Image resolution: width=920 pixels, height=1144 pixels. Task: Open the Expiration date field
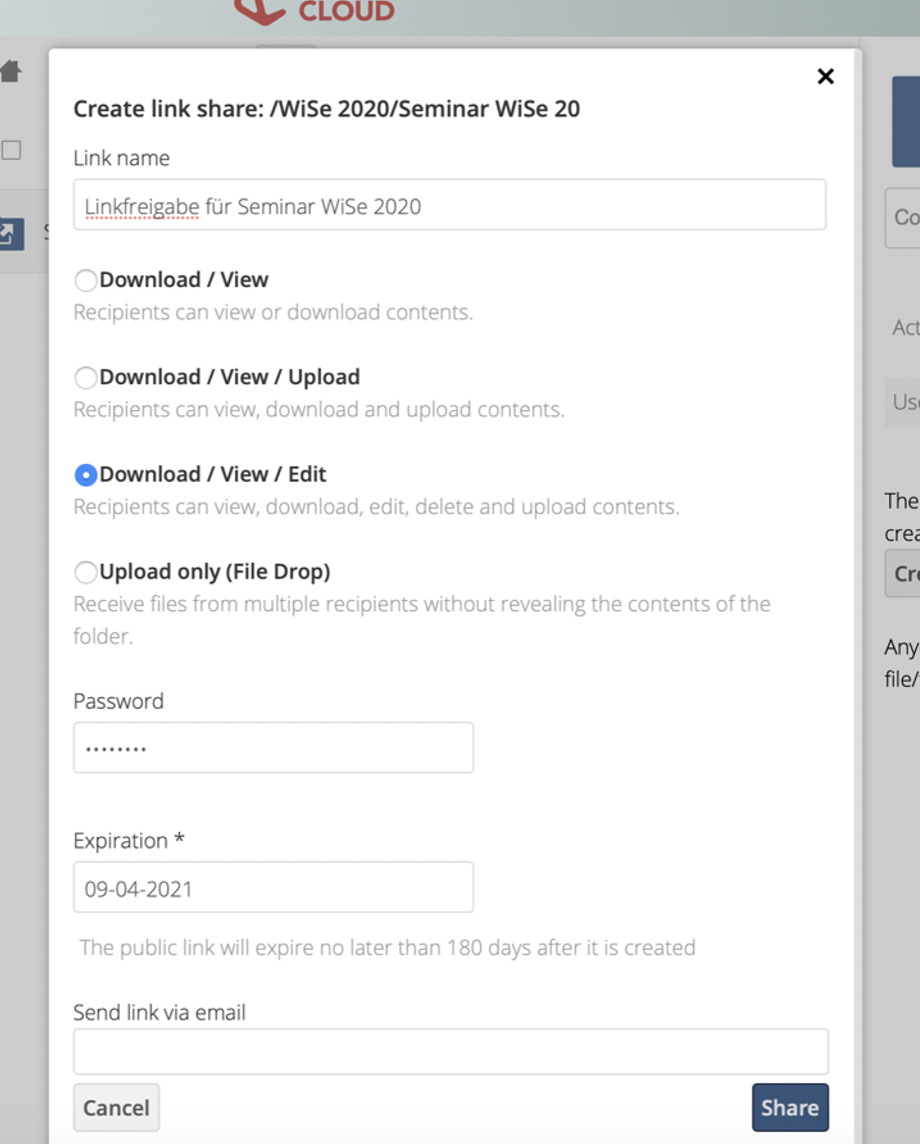tap(273, 888)
